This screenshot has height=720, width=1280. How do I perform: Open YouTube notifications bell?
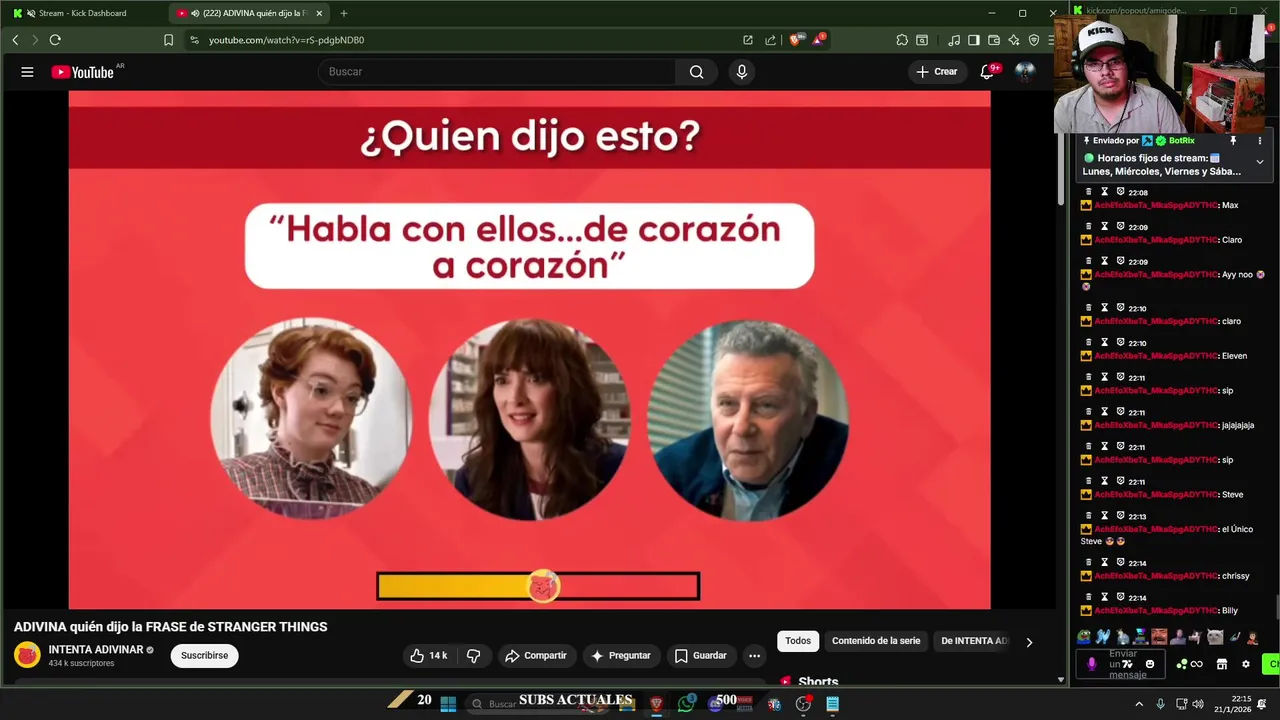987,72
